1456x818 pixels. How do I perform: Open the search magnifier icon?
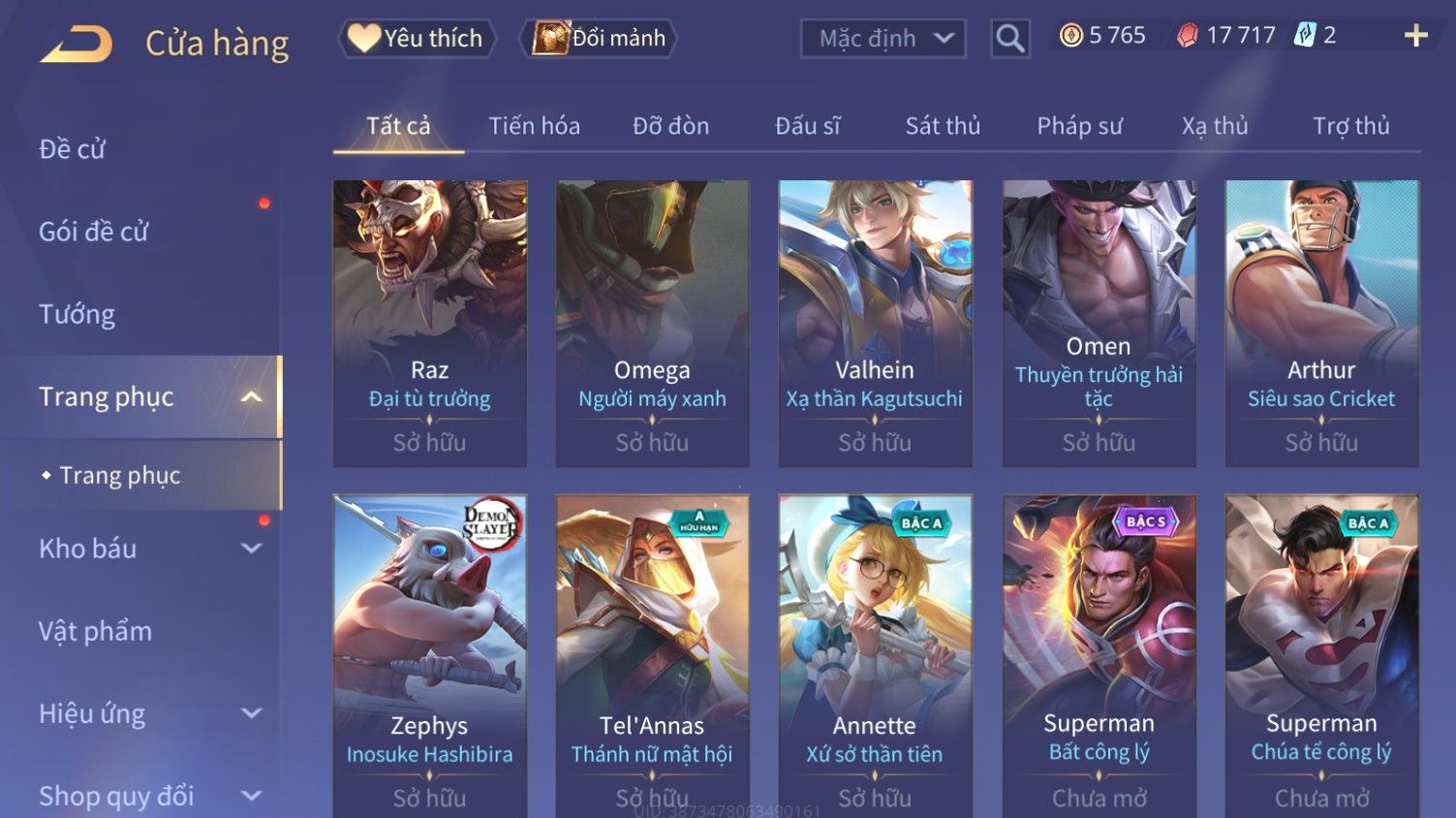1010,39
